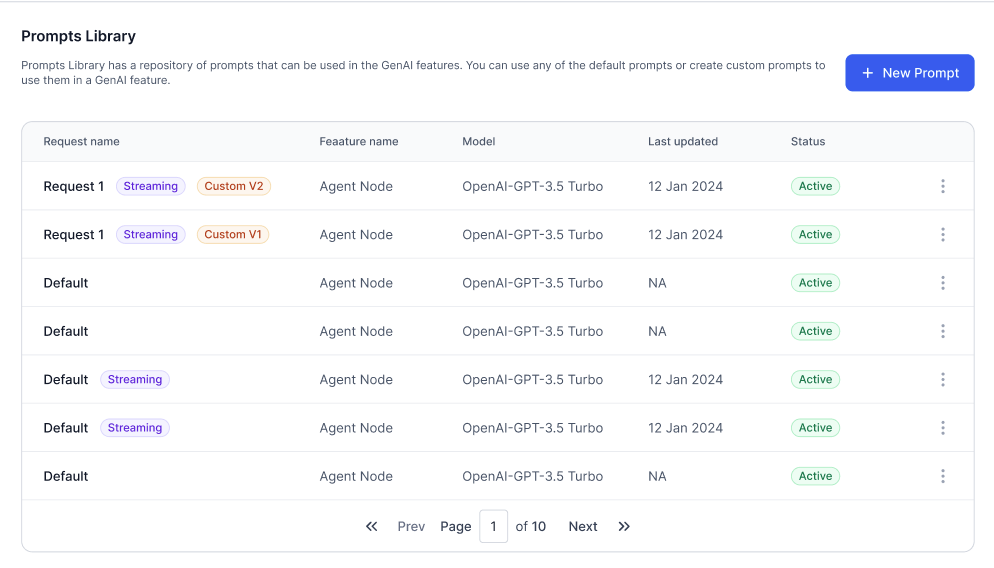The image size is (994, 568).
Task: Select the Custom V2 tag
Action: pyautogui.click(x=234, y=186)
